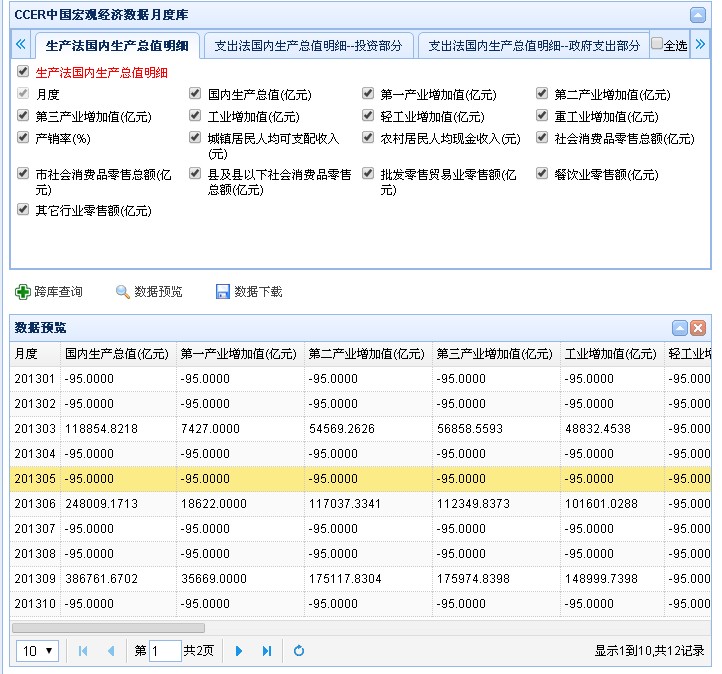Collapse the 数据预览 panel with up arrow
This screenshot has height=674, width=722.
point(679,328)
